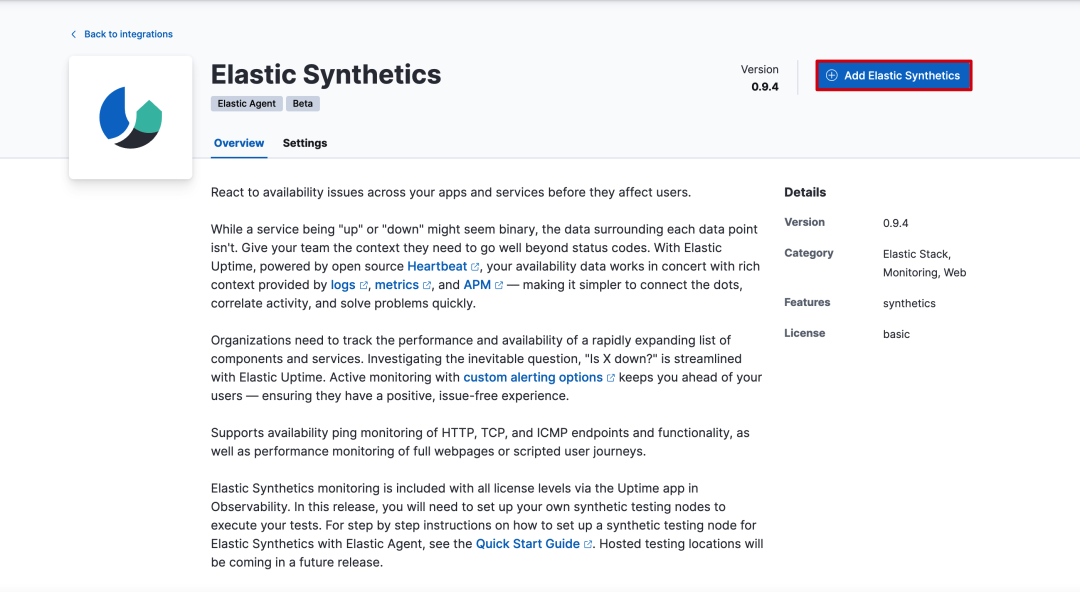Click the Elastic Synthetics logo icon
This screenshot has height=592, width=1080.
[131, 118]
